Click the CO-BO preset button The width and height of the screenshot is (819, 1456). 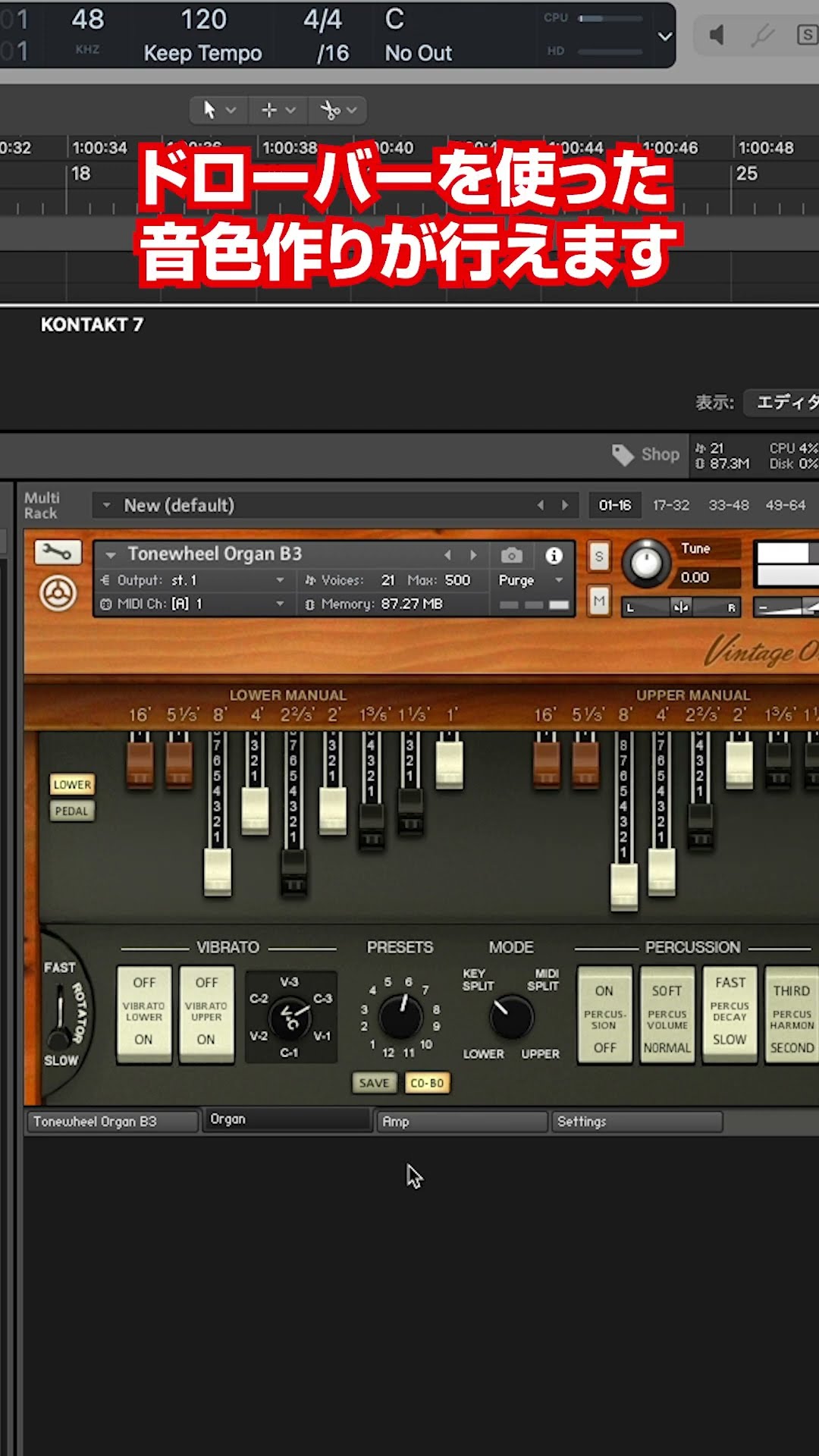427,1083
